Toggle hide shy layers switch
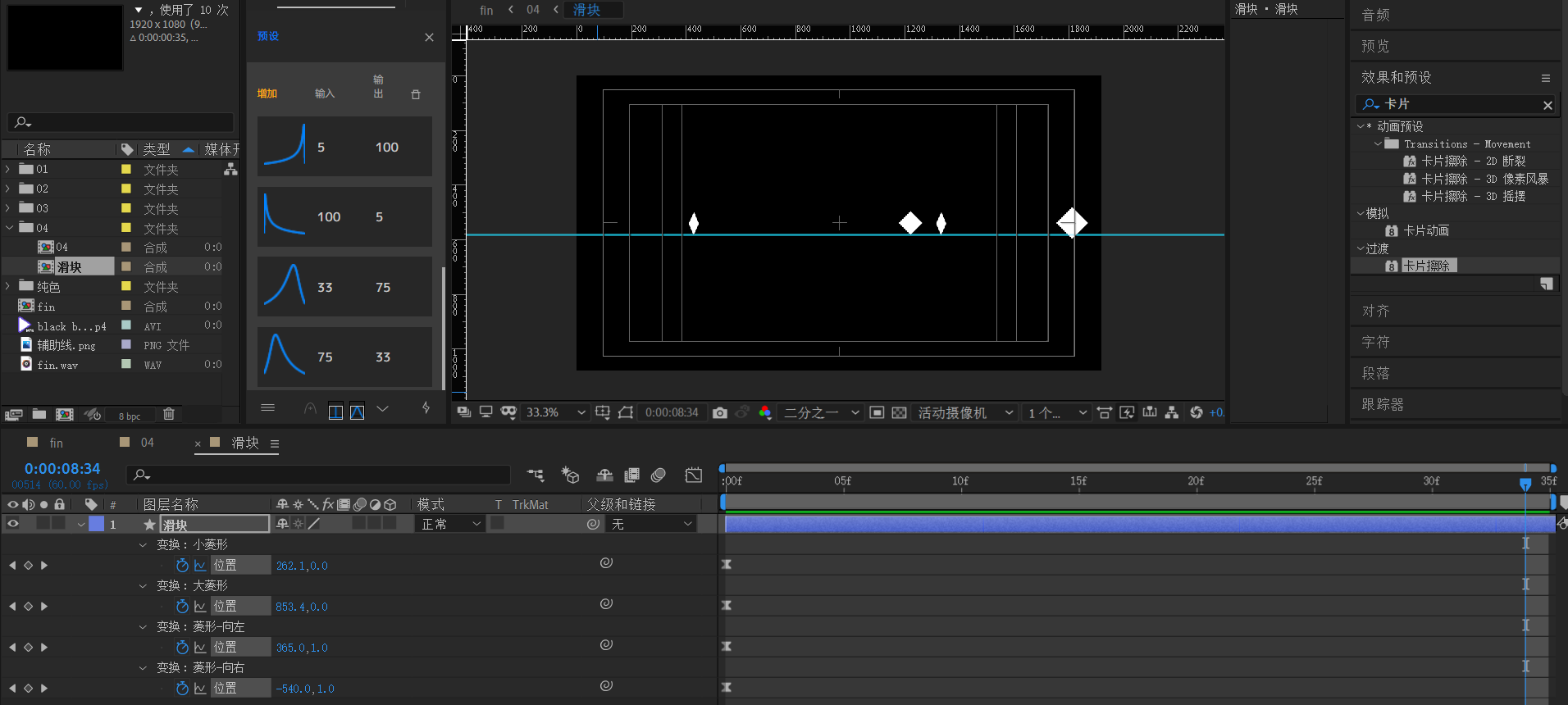Viewport: 1568px width, 705px height. pos(604,475)
